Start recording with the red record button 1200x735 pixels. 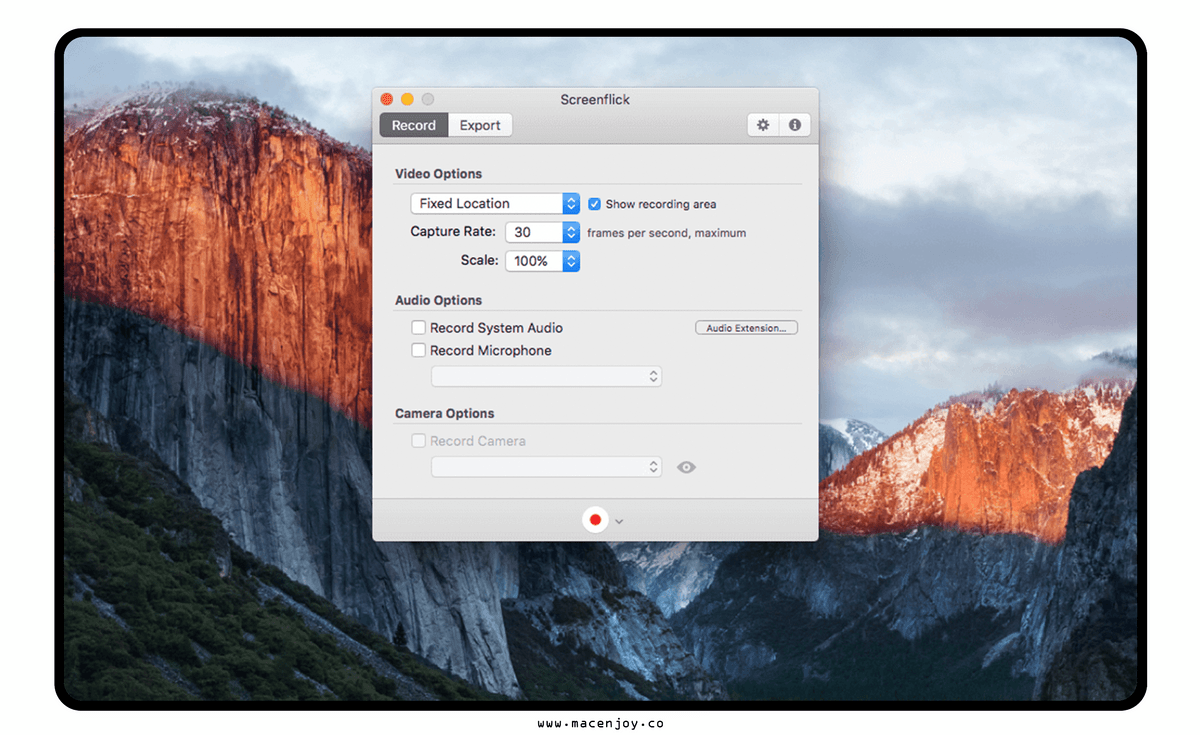click(595, 520)
